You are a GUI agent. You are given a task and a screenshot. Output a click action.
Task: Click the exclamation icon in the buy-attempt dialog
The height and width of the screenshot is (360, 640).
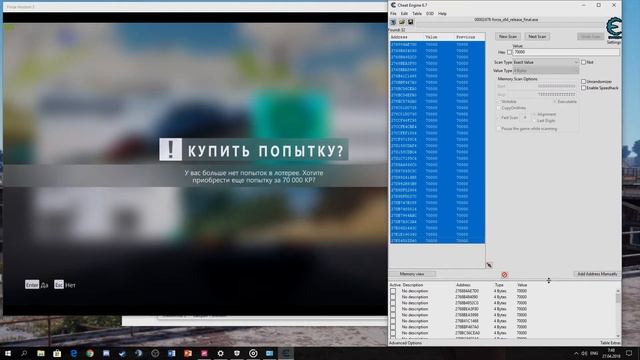point(170,149)
